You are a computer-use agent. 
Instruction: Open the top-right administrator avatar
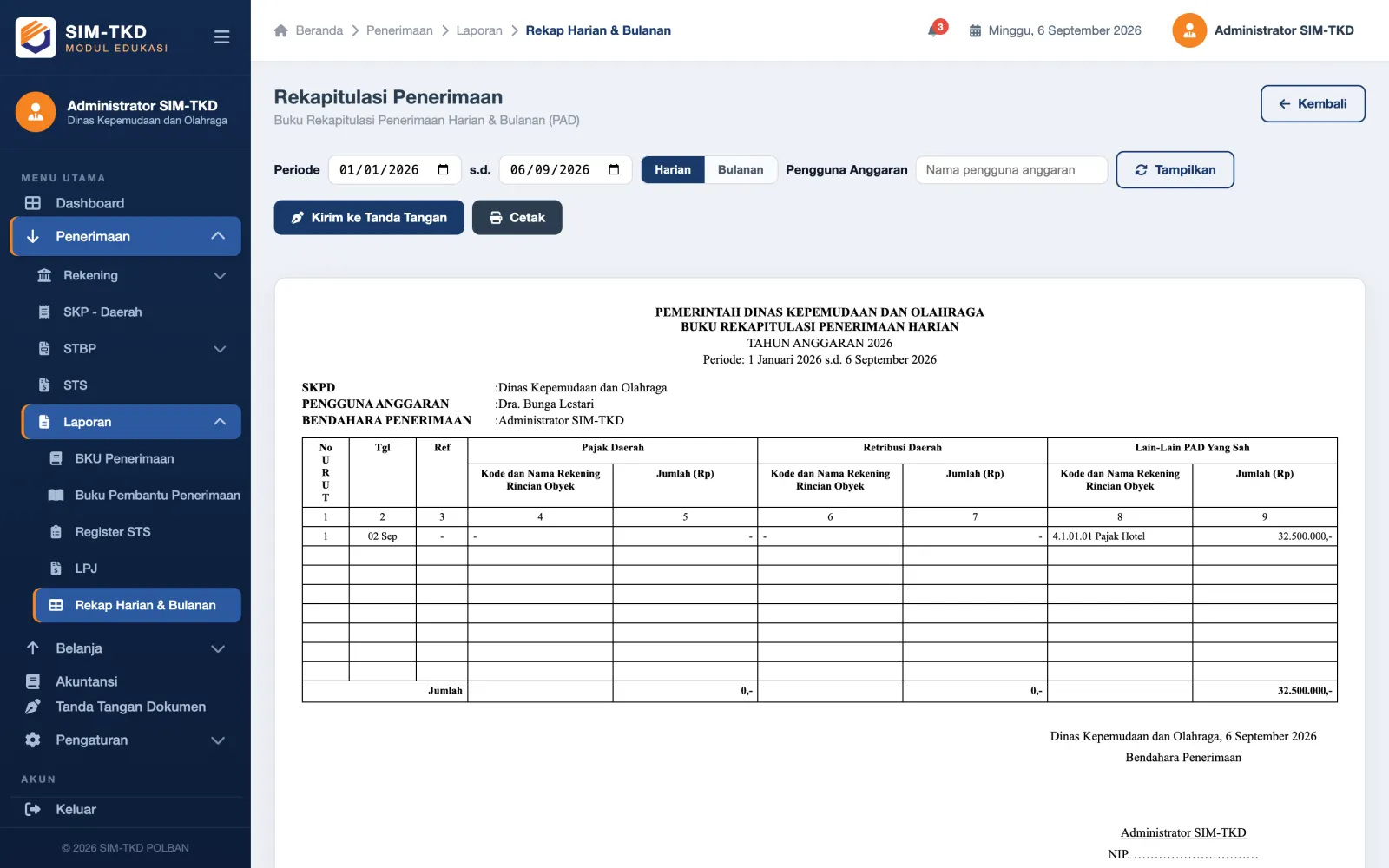coord(1189,30)
